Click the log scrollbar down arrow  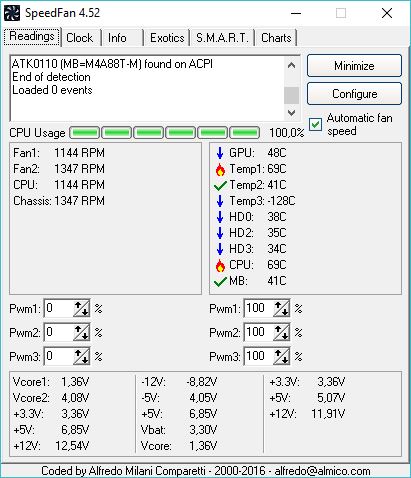point(291,113)
